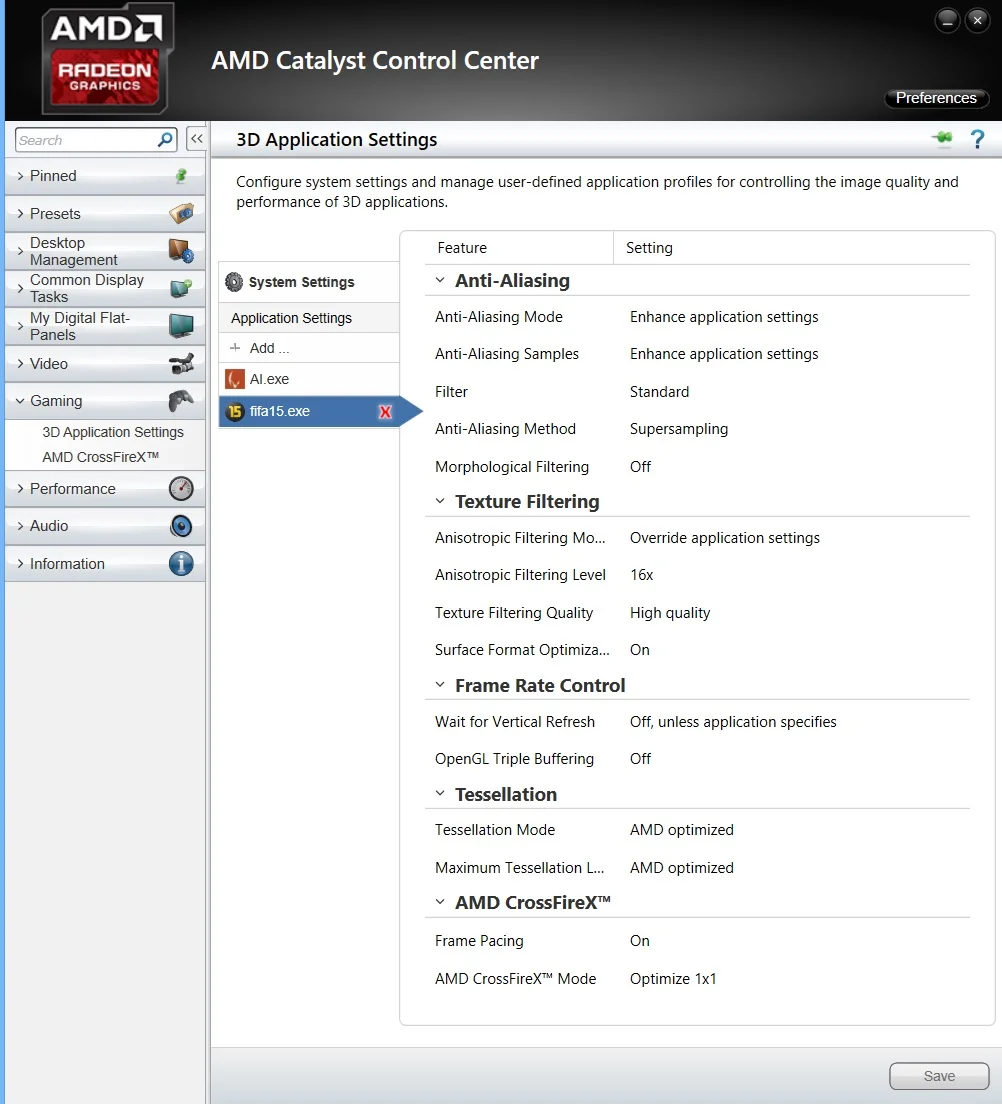
Task: Open help via question mark icon
Action: [977, 139]
